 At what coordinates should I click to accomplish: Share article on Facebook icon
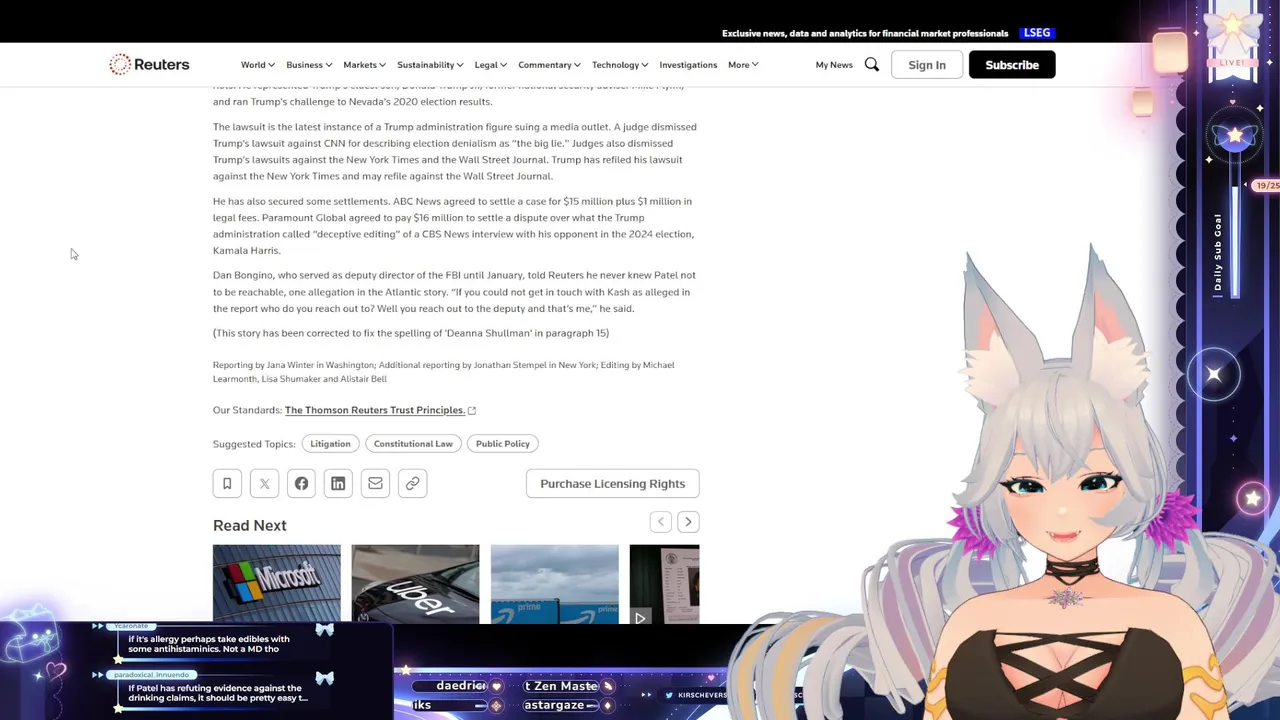[301, 484]
